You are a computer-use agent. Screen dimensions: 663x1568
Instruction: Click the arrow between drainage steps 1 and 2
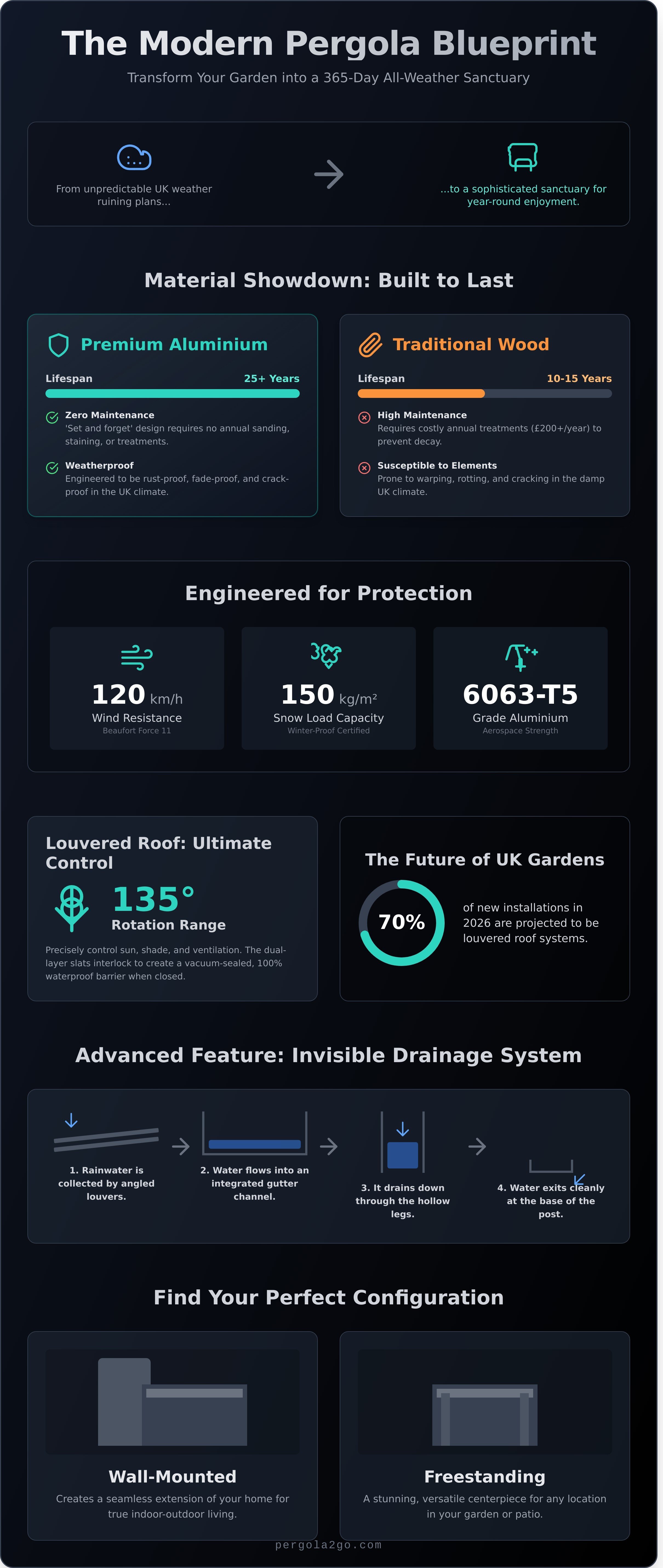181,1146
